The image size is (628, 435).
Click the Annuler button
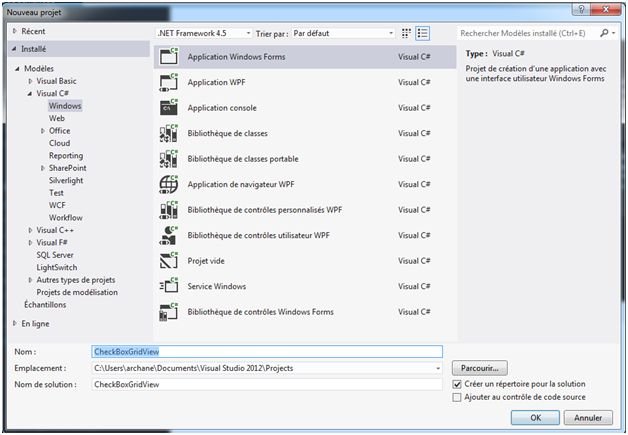588,418
